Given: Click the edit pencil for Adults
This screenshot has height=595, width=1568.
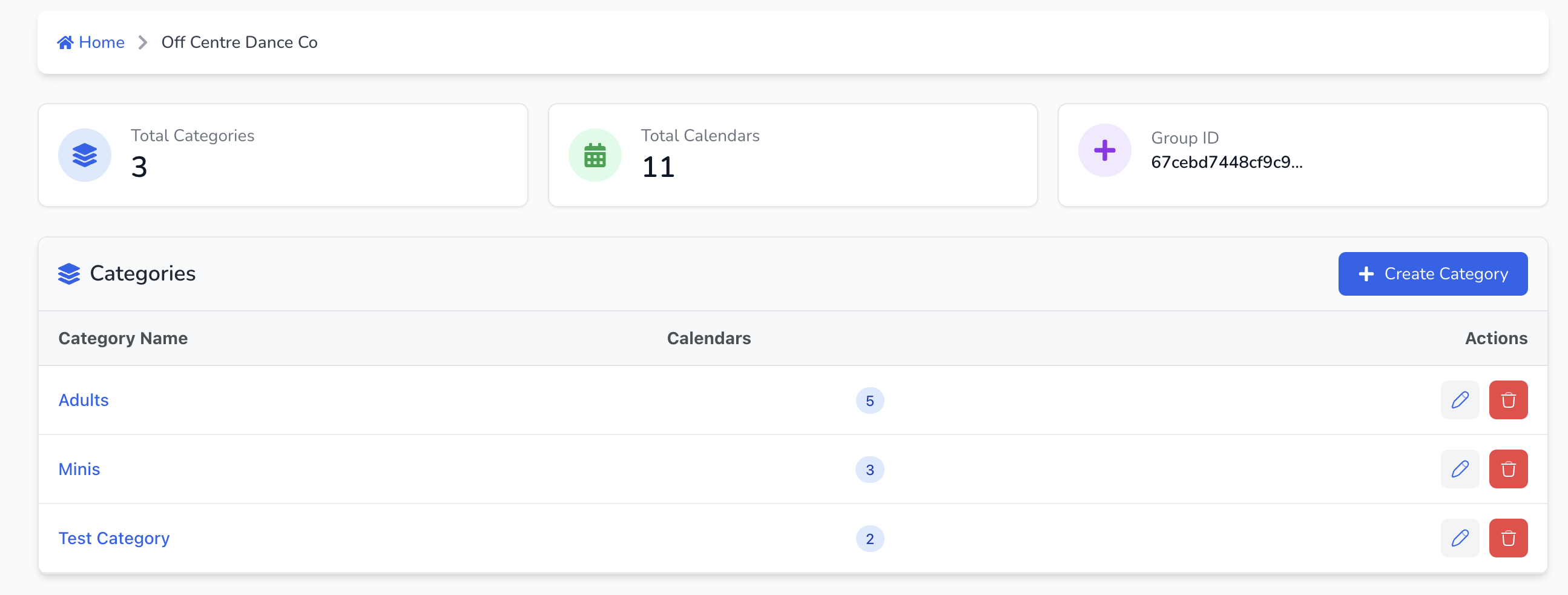Looking at the screenshot, I should 1459,400.
